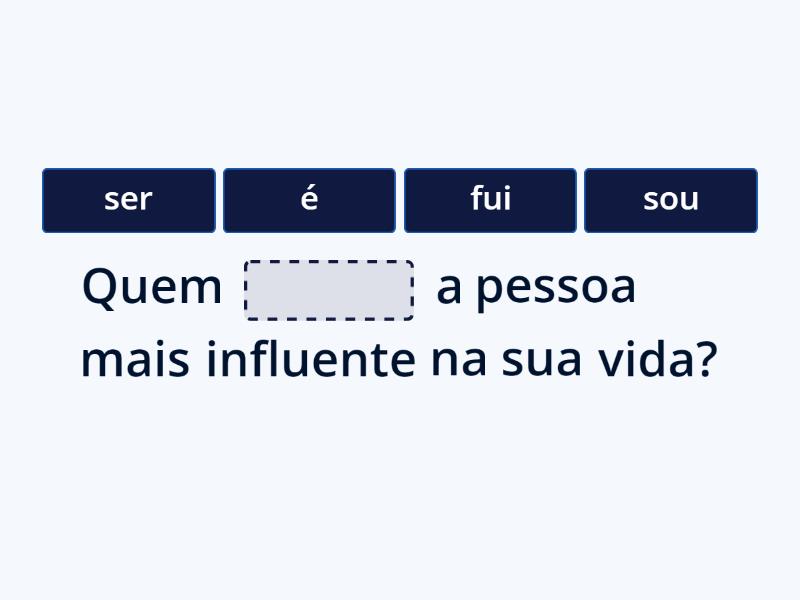The width and height of the screenshot is (800, 600).
Task: Click the word 'Quem' in the question
Action: (x=150, y=285)
